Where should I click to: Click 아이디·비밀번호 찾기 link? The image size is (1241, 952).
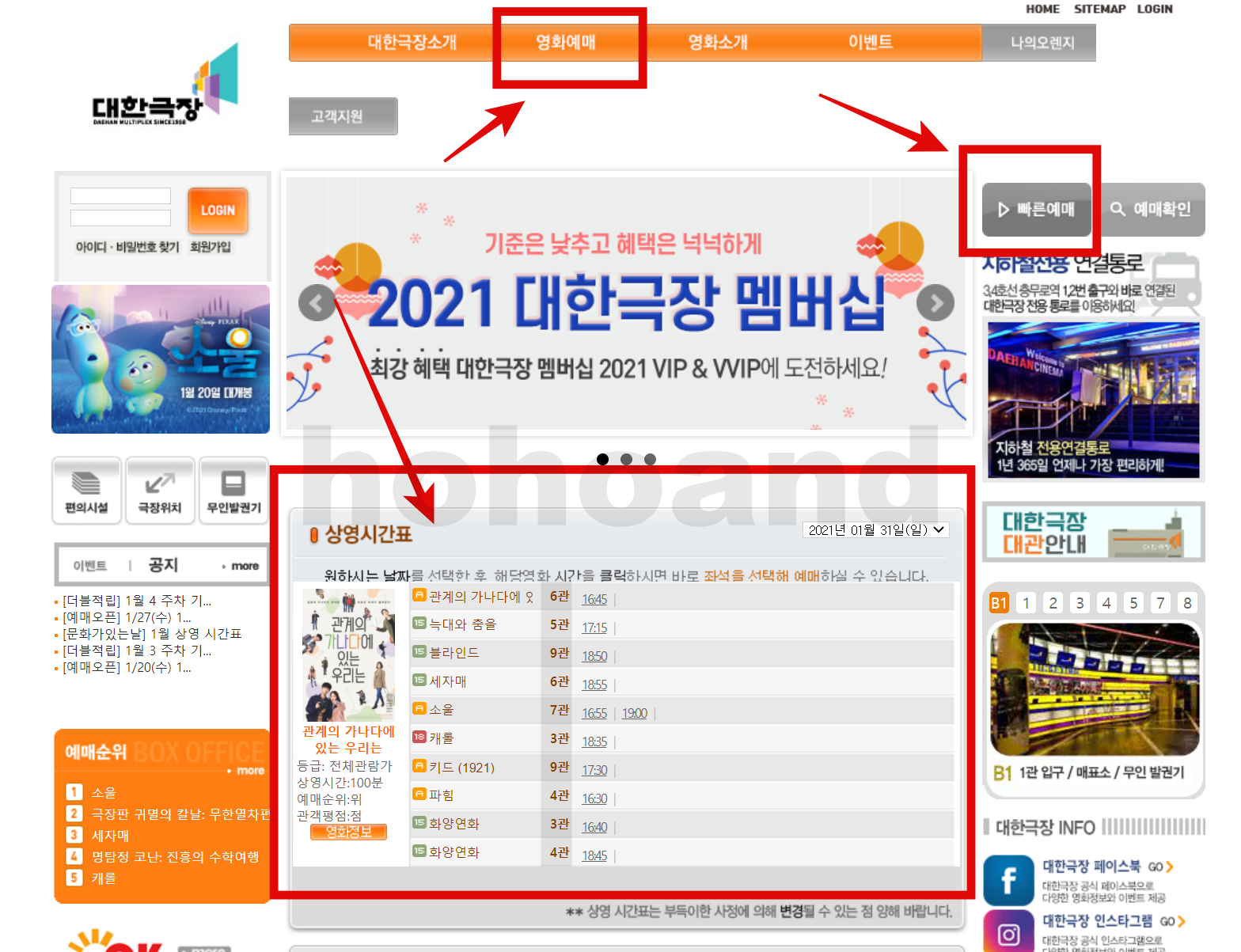[127, 247]
